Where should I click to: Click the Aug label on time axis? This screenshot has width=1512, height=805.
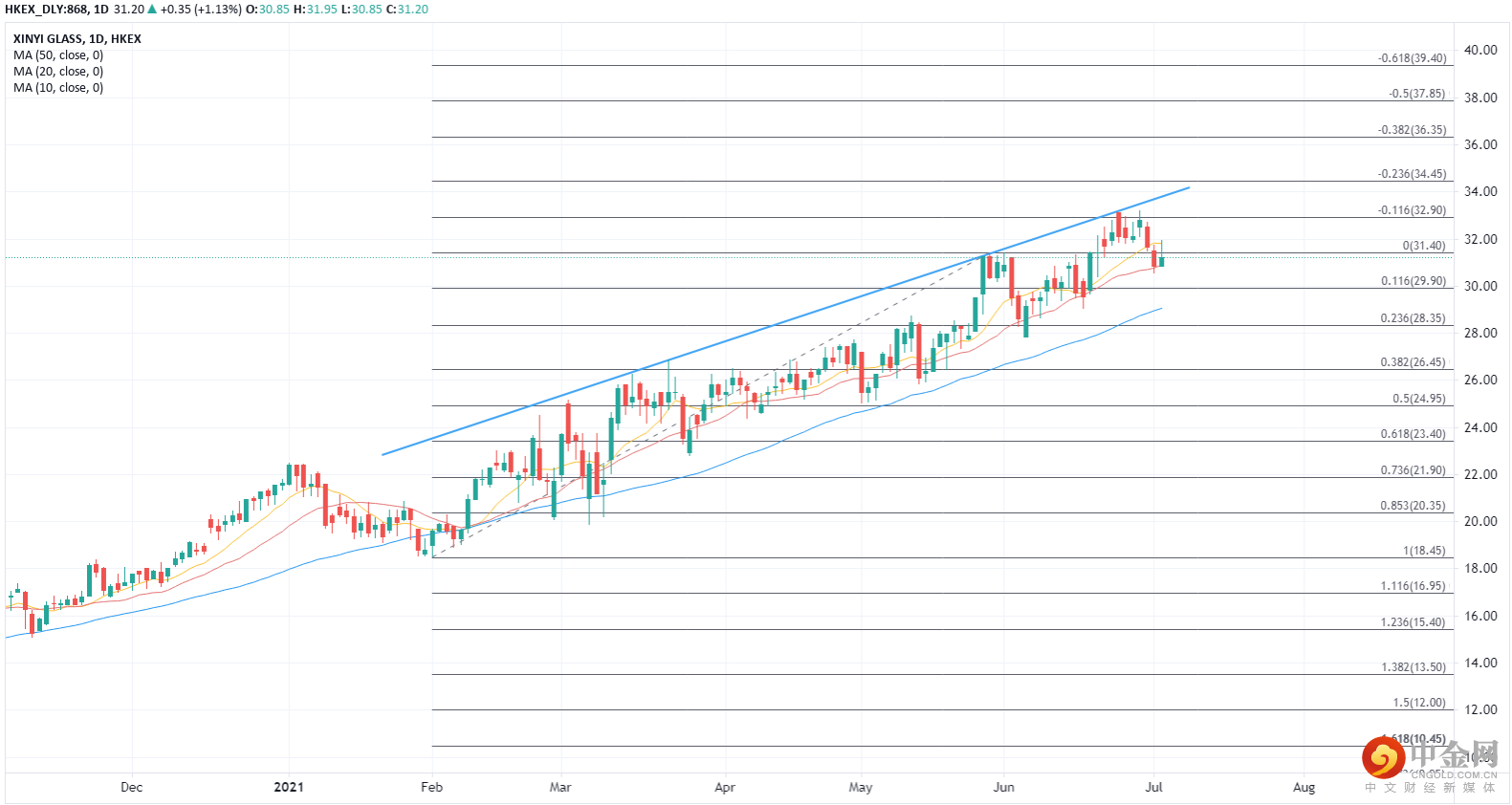tap(1304, 788)
